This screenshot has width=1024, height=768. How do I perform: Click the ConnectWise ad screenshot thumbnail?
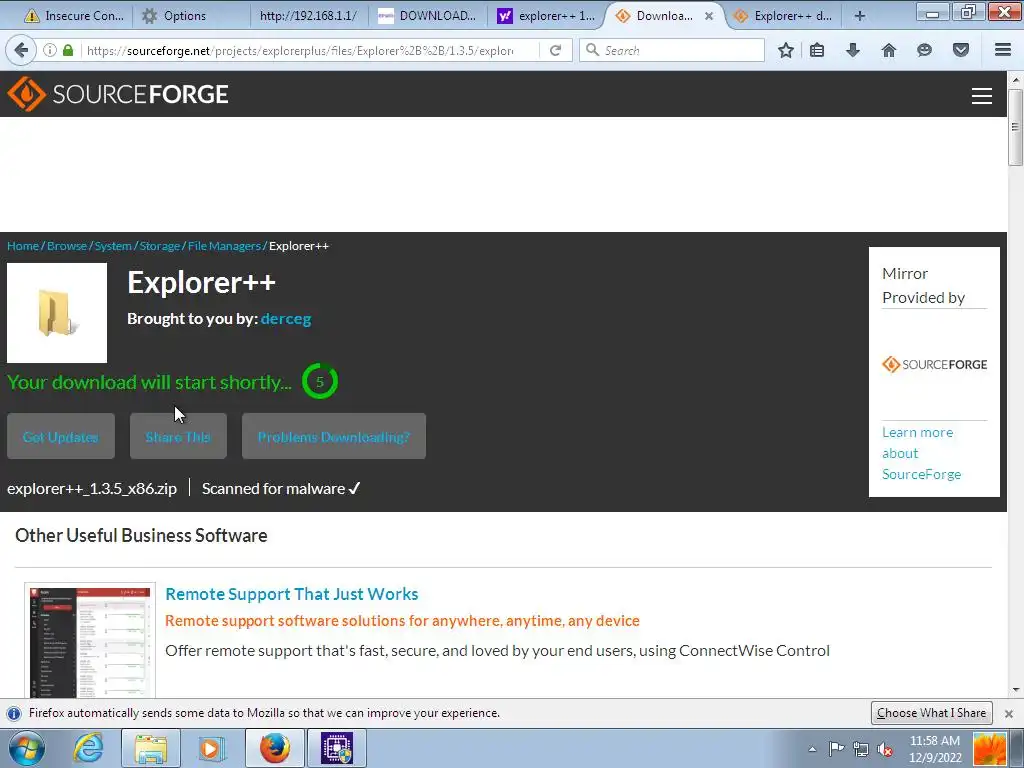click(x=90, y=642)
